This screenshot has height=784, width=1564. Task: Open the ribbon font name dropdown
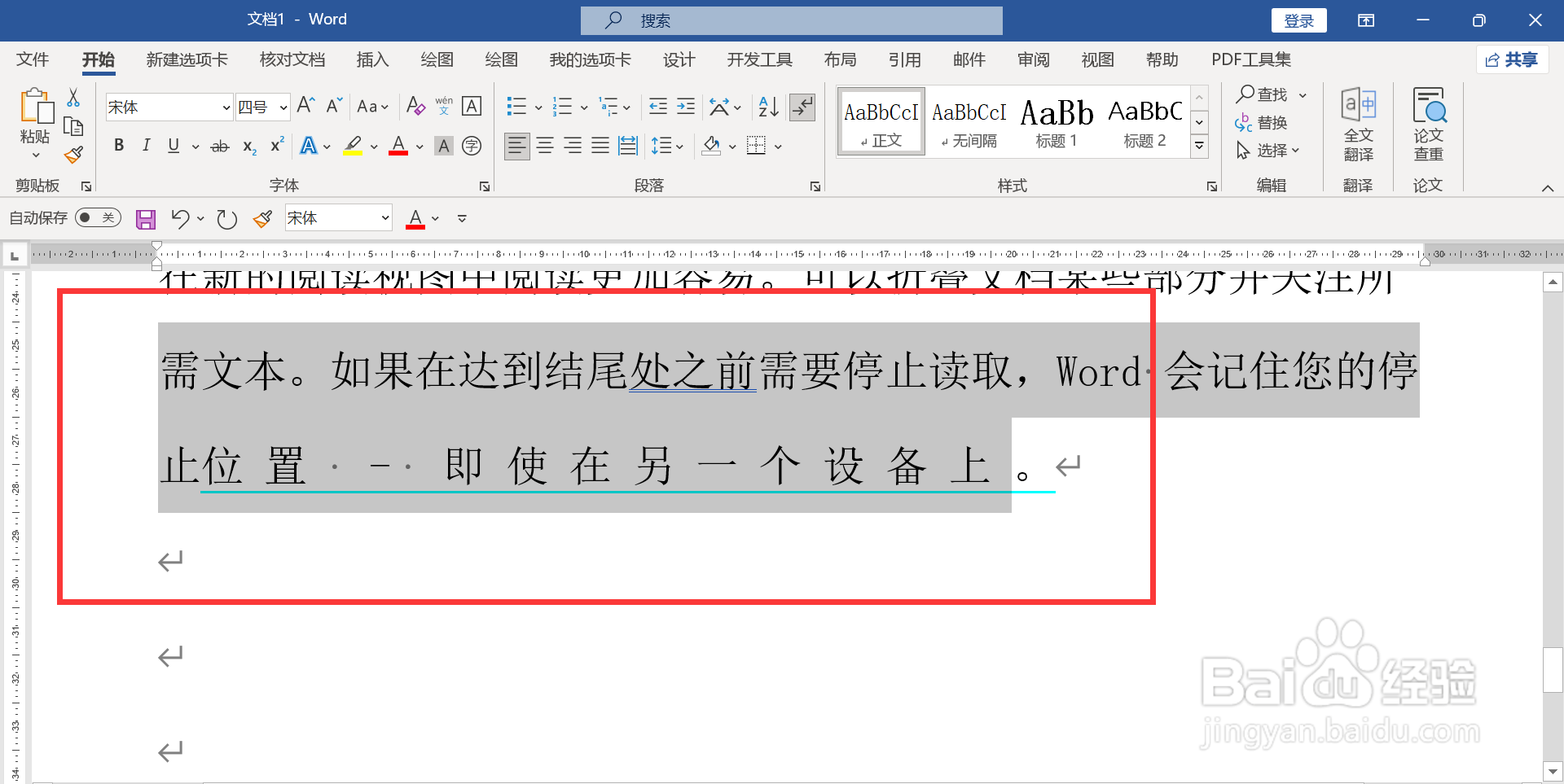[226, 107]
